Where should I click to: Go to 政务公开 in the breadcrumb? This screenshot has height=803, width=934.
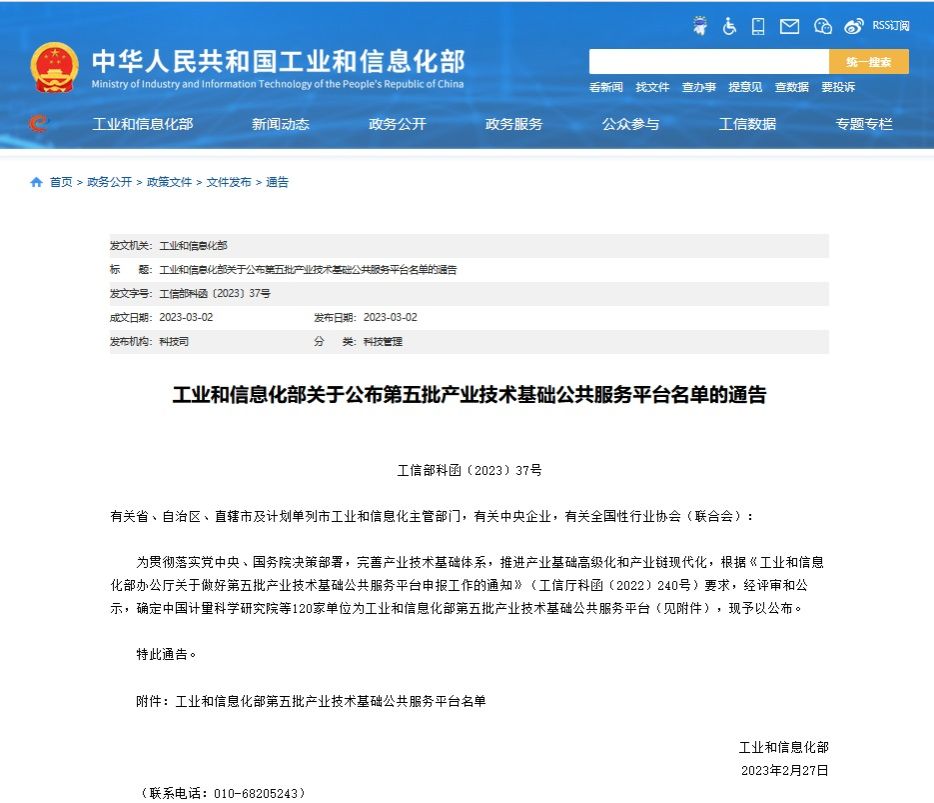coord(110,182)
